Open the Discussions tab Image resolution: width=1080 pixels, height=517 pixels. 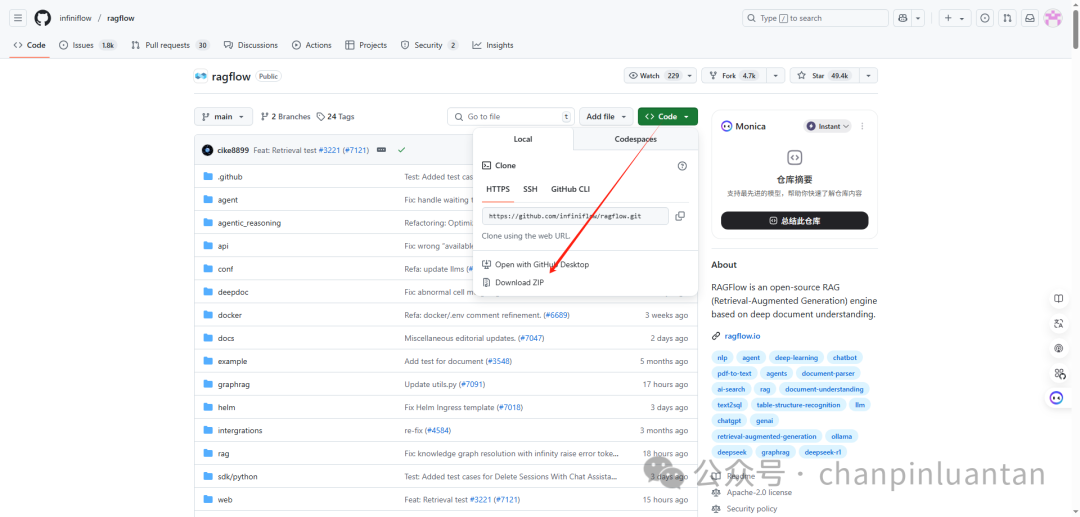251,45
